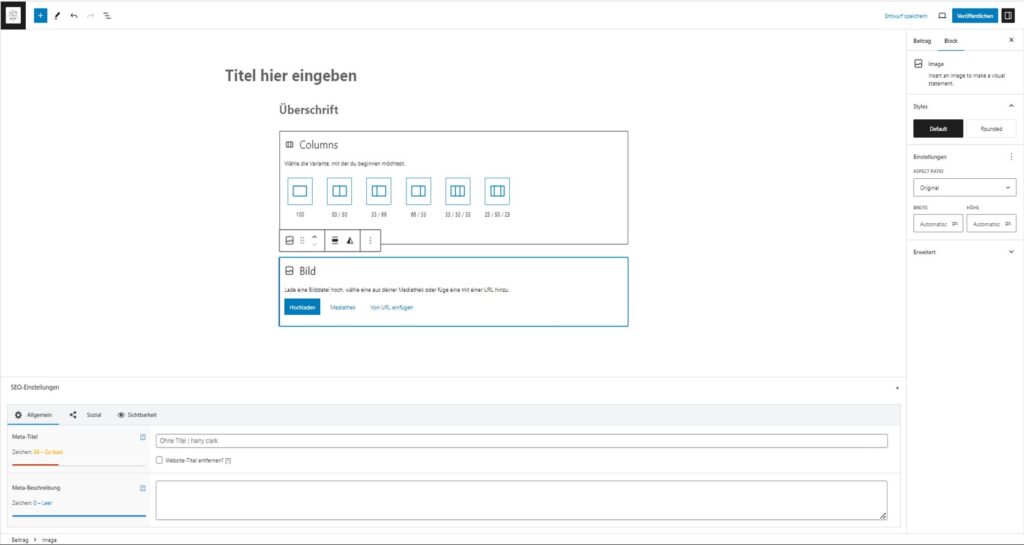
Task: Change the Breite unit selector
Action: tap(955, 224)
